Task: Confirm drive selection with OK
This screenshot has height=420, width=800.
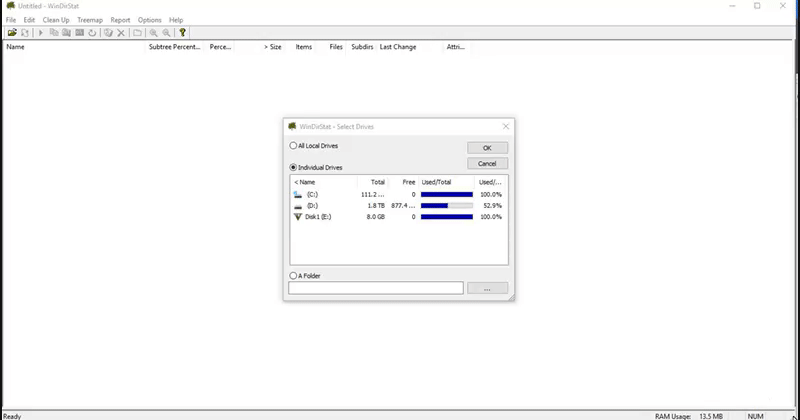Action: (487, 148)
